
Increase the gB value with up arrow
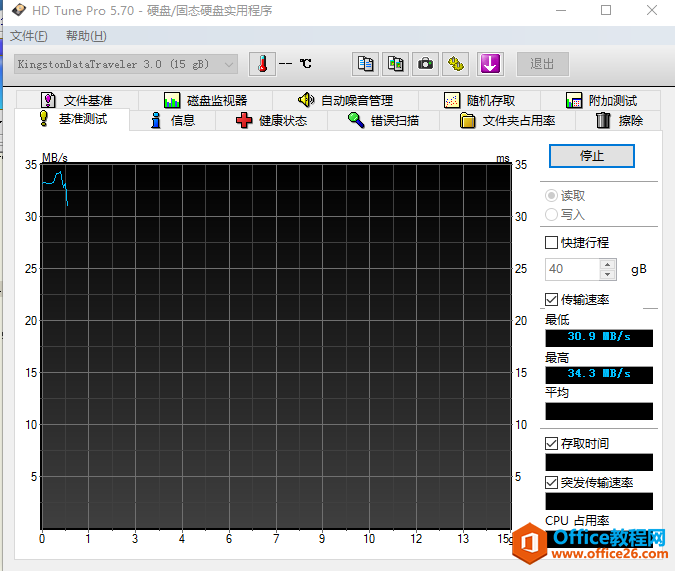click(x=607, y=264)
